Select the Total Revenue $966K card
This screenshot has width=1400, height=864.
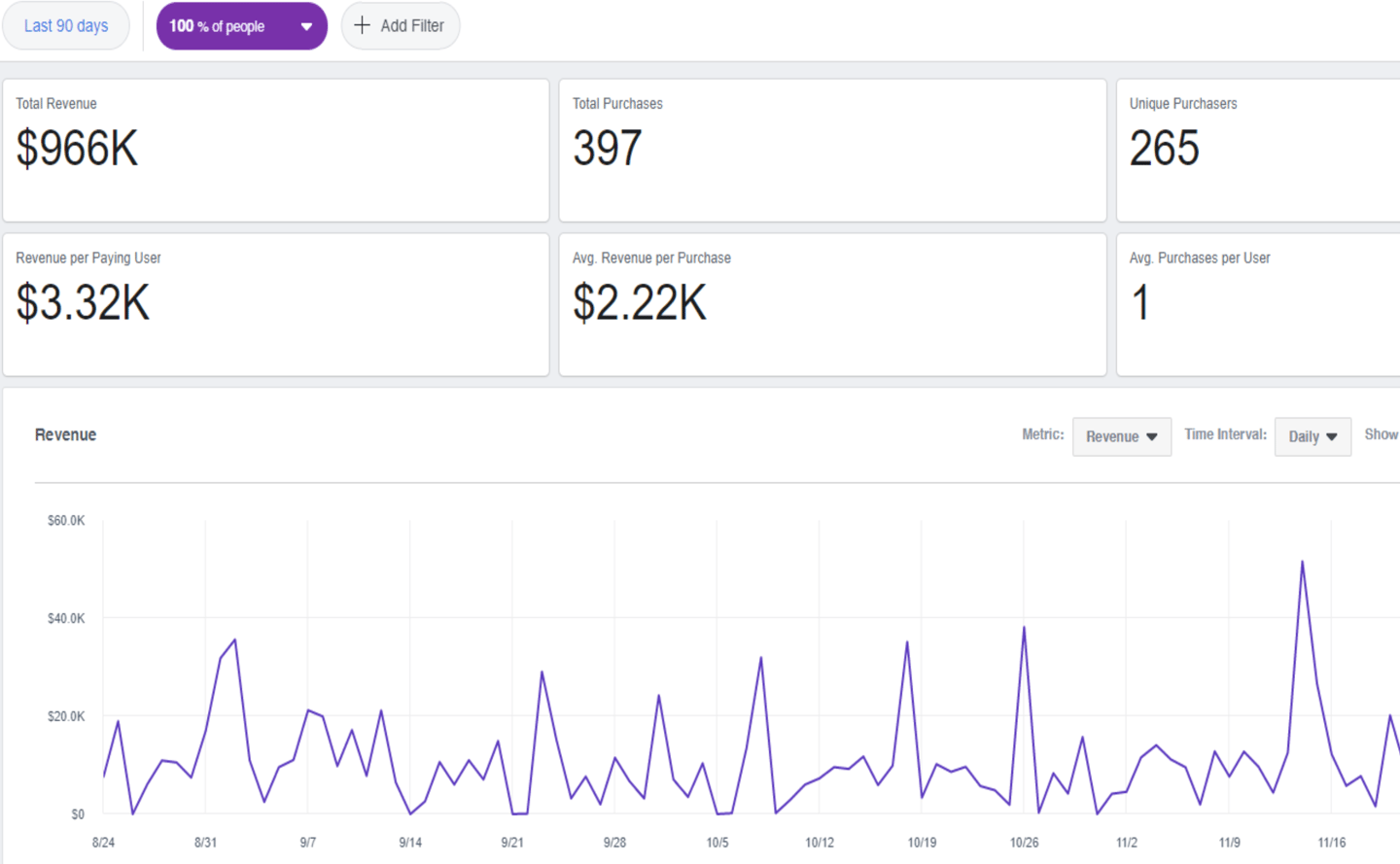click(275, 150)
